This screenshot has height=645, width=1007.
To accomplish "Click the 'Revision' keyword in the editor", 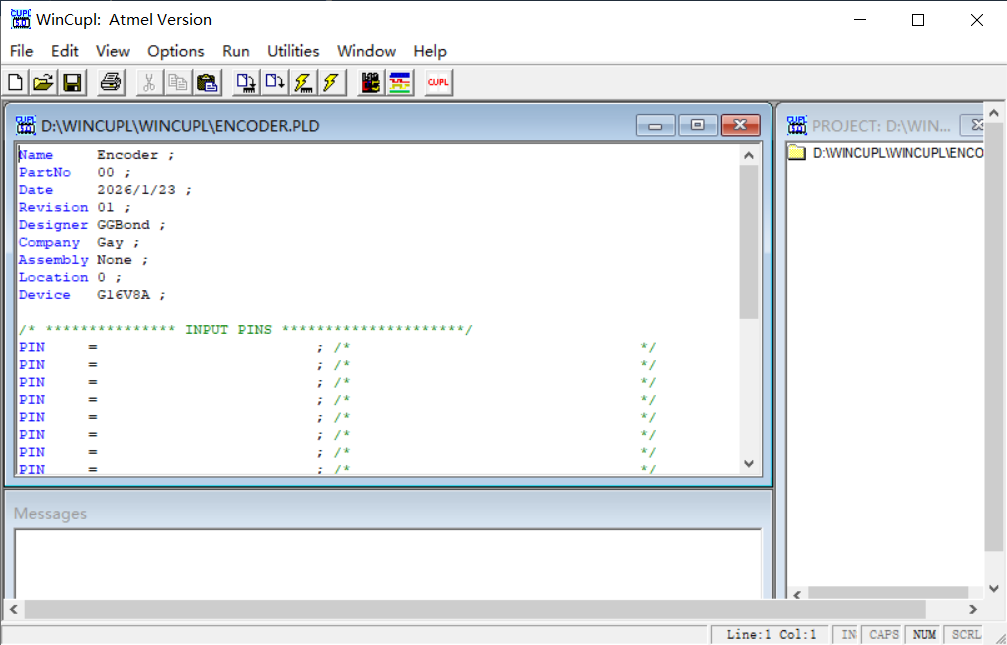I will pyautogui.click(x=53, y=207).
